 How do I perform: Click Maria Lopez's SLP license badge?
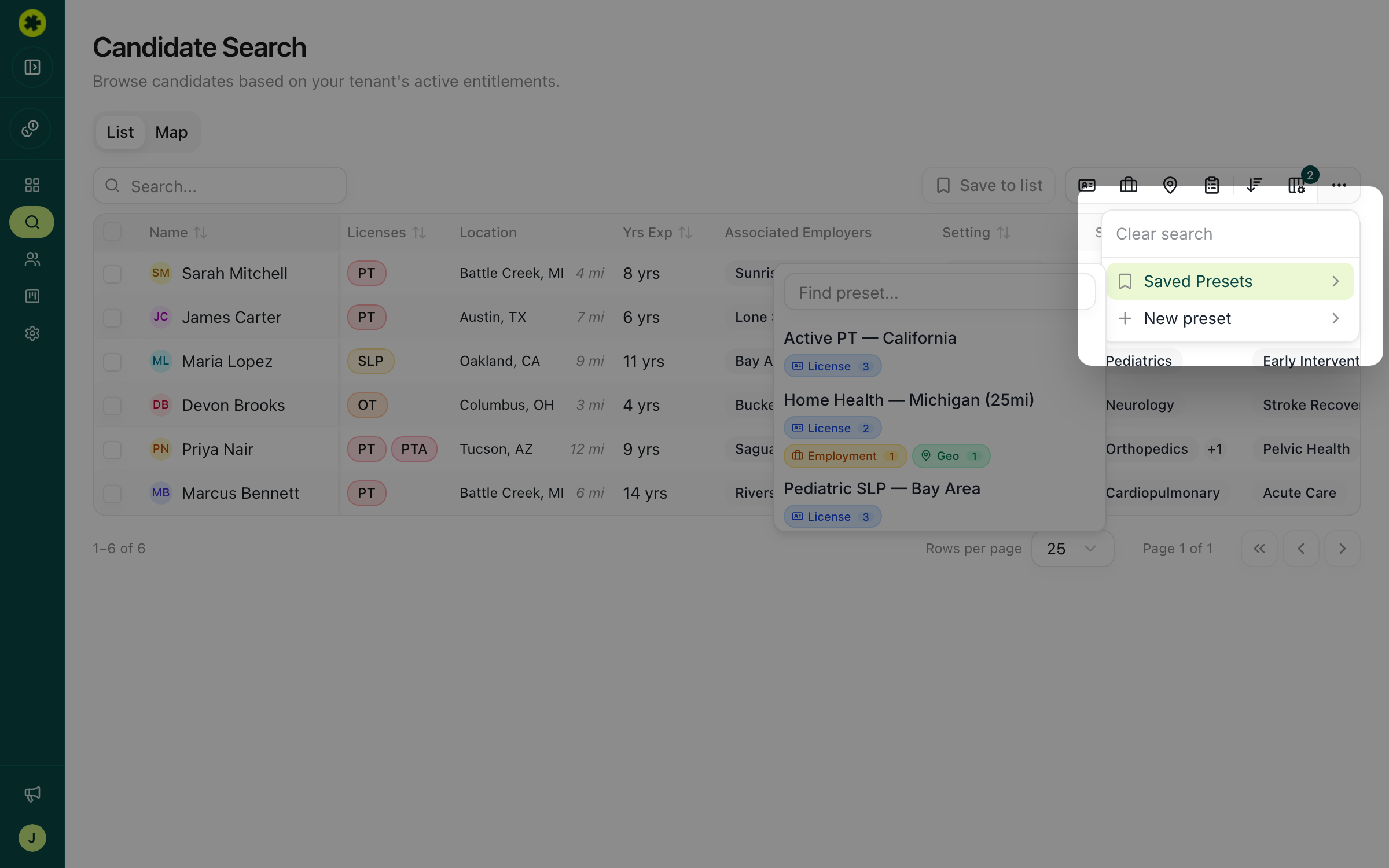[370, 361]
